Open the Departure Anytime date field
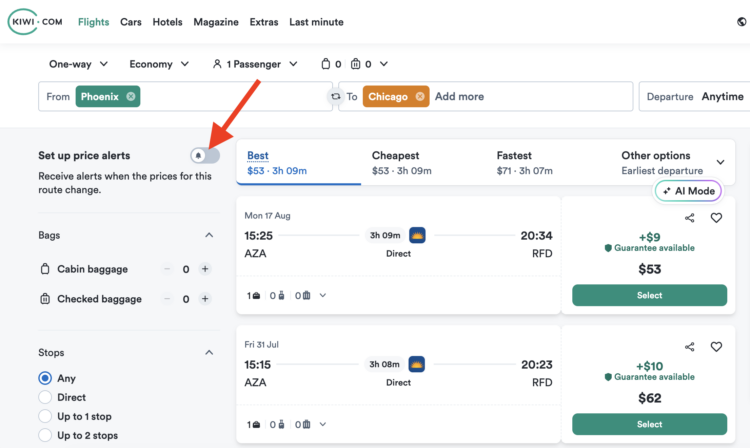The width and height of the screenshot is (750, 448). (695, 97)
